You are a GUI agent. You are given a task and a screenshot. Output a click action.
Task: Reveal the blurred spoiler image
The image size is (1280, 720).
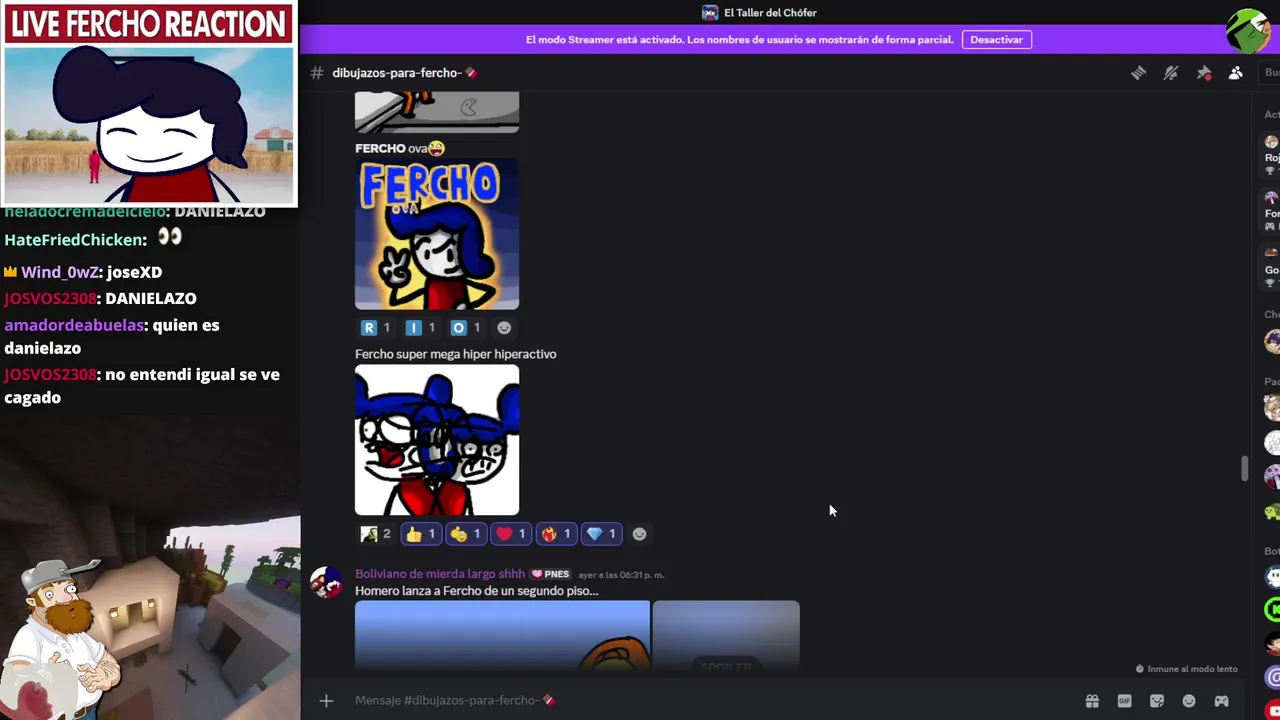[x=726, y=635]
